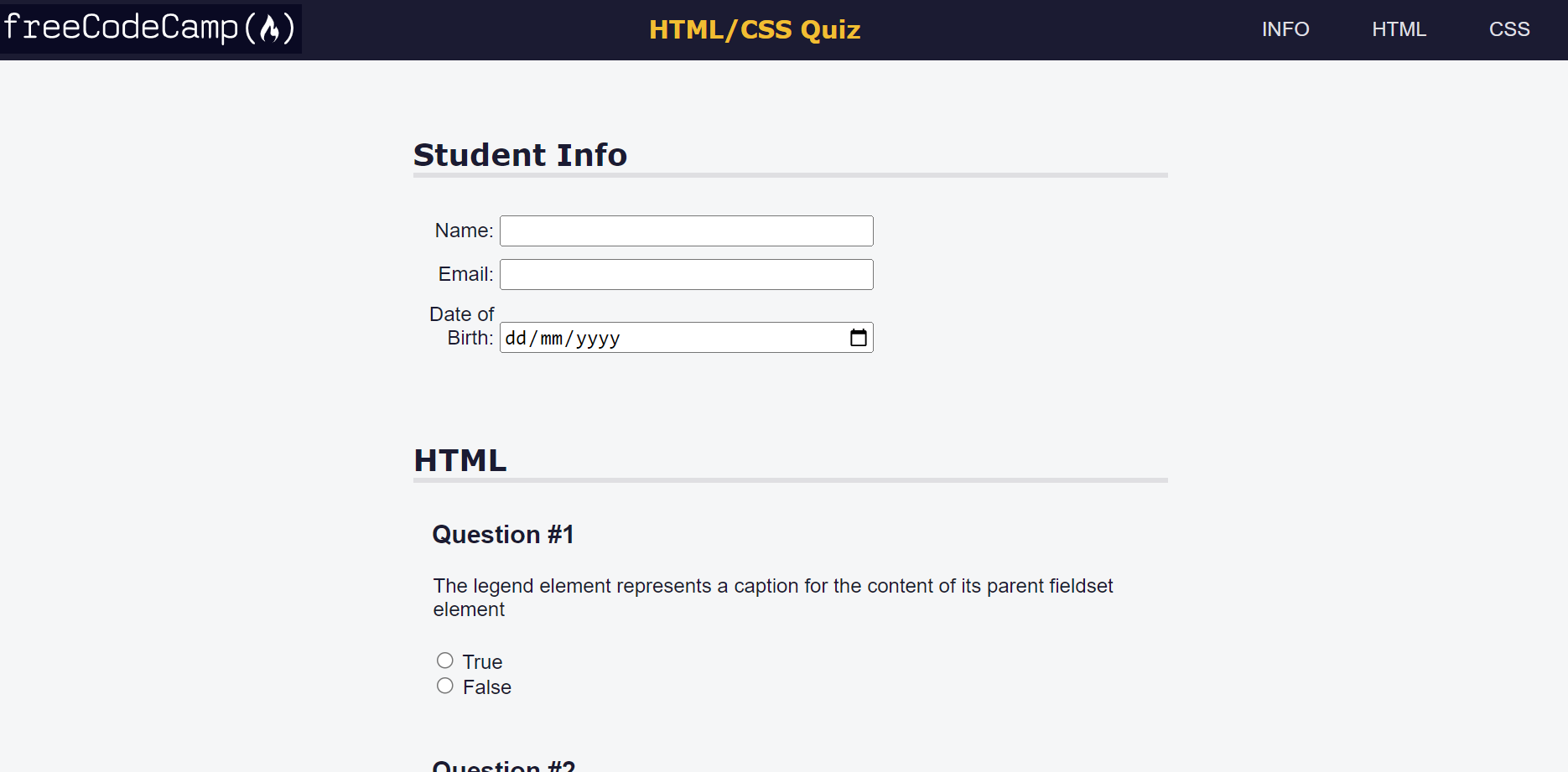Focus the Email text field

click(x=687, y=274)
